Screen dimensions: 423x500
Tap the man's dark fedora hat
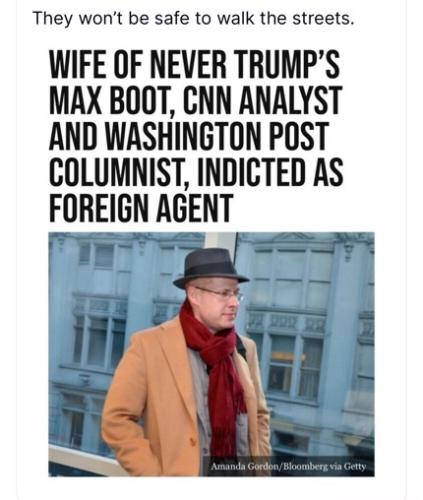(210, 268)
